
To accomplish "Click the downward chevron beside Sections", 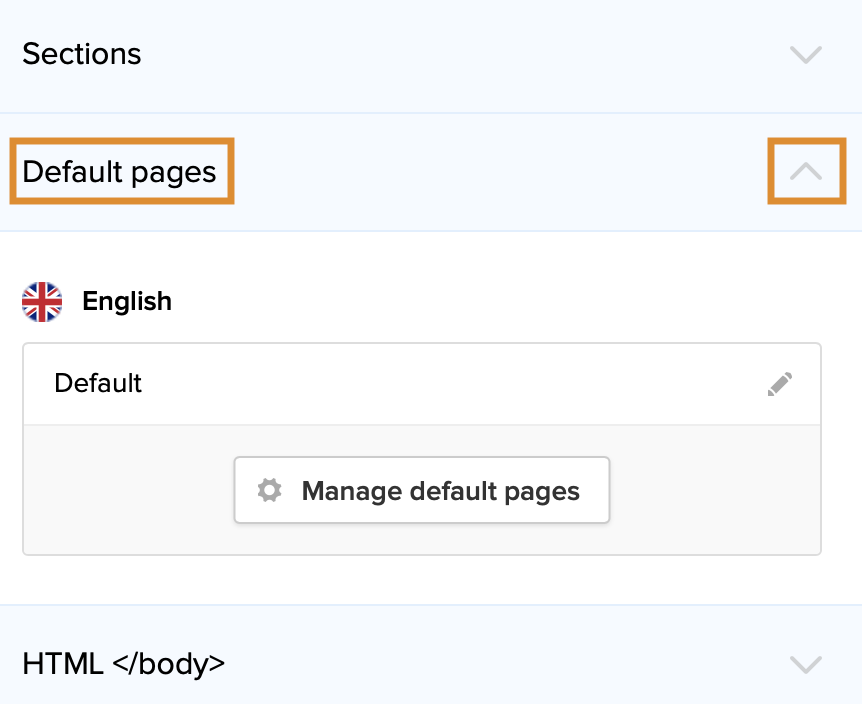I will point(806,55).
